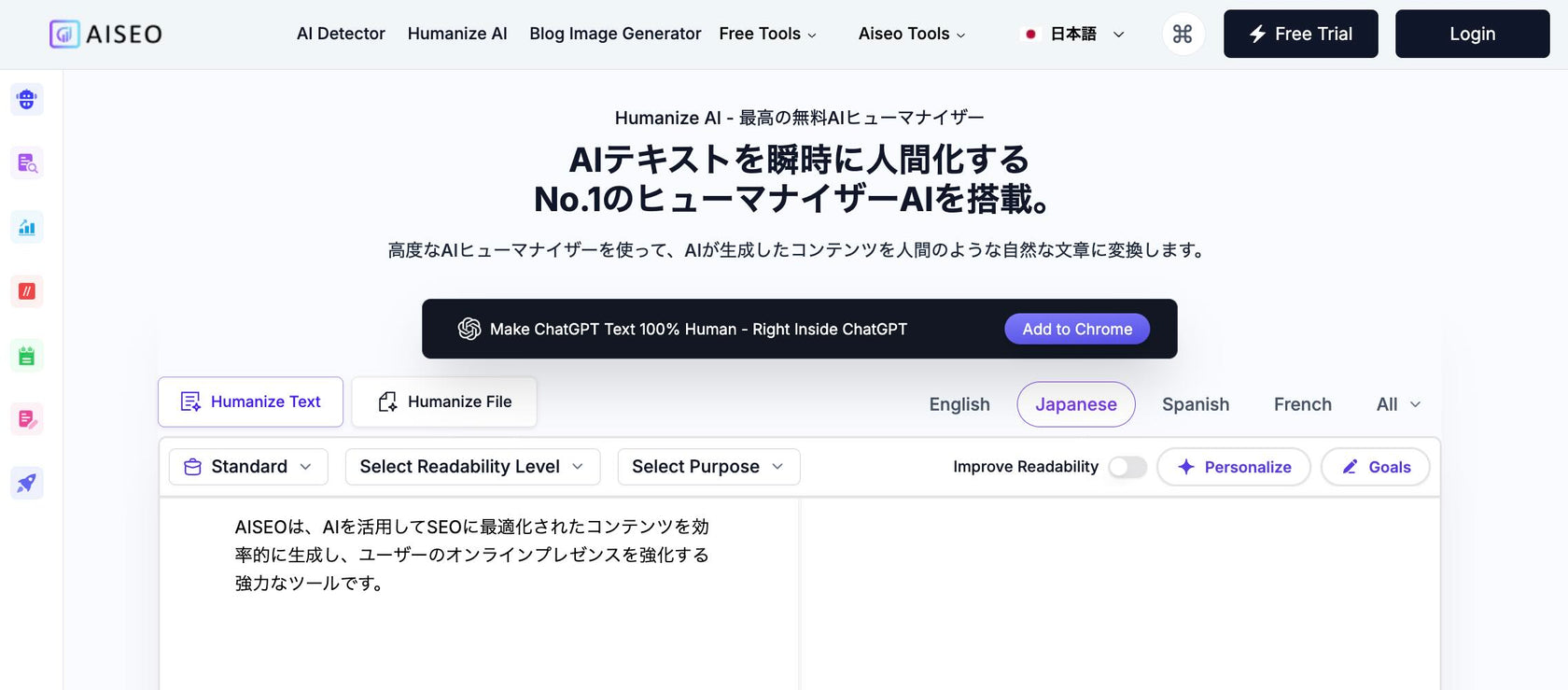Screen dimensions: 1568x690
Task: Open the purple document search sidebar icon
Action: [27, 163]
